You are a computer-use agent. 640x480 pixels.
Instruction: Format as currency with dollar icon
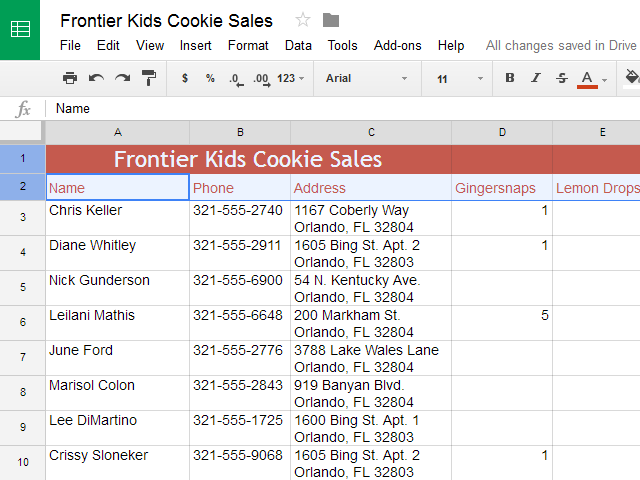185,78
